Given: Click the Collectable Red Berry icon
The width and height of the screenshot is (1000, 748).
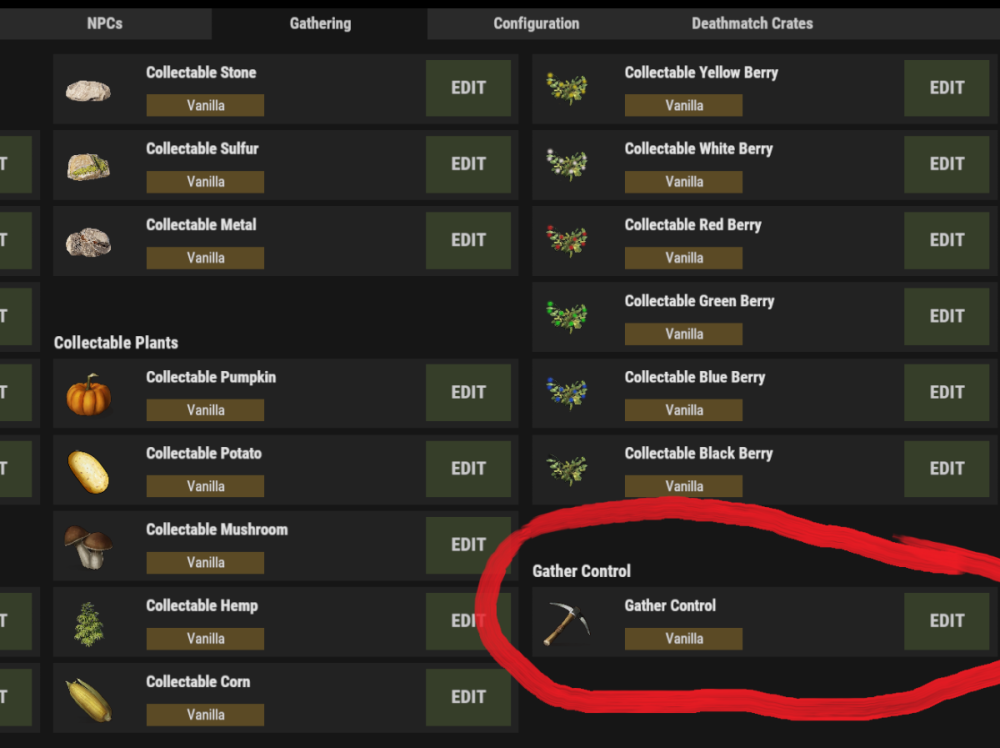Looking at the screenshot, I should (x=567, y=242).
